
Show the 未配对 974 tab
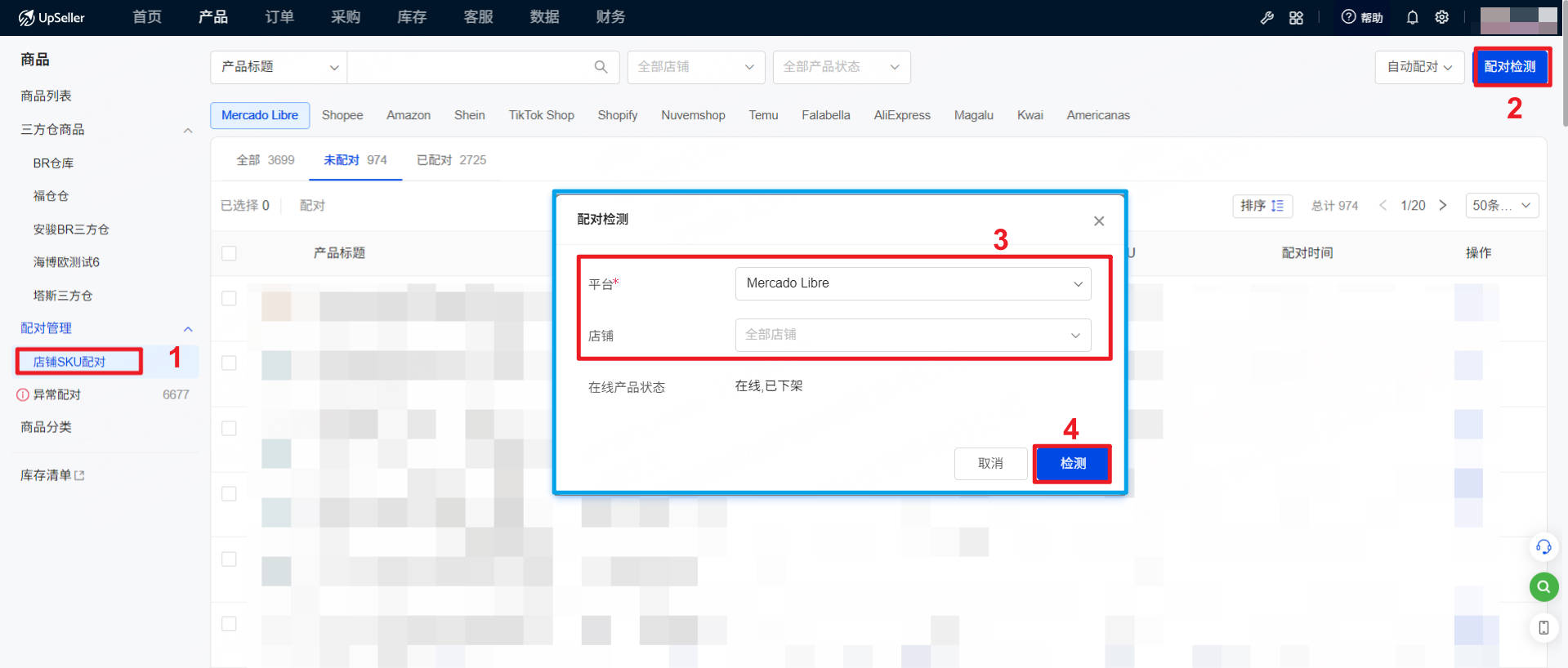point(355,160)
